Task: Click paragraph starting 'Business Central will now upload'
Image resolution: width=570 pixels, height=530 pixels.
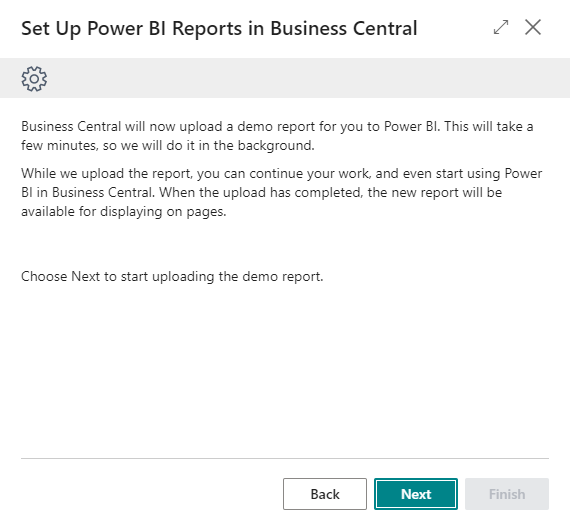Action: pyautogui.click(x=277, y=136)
